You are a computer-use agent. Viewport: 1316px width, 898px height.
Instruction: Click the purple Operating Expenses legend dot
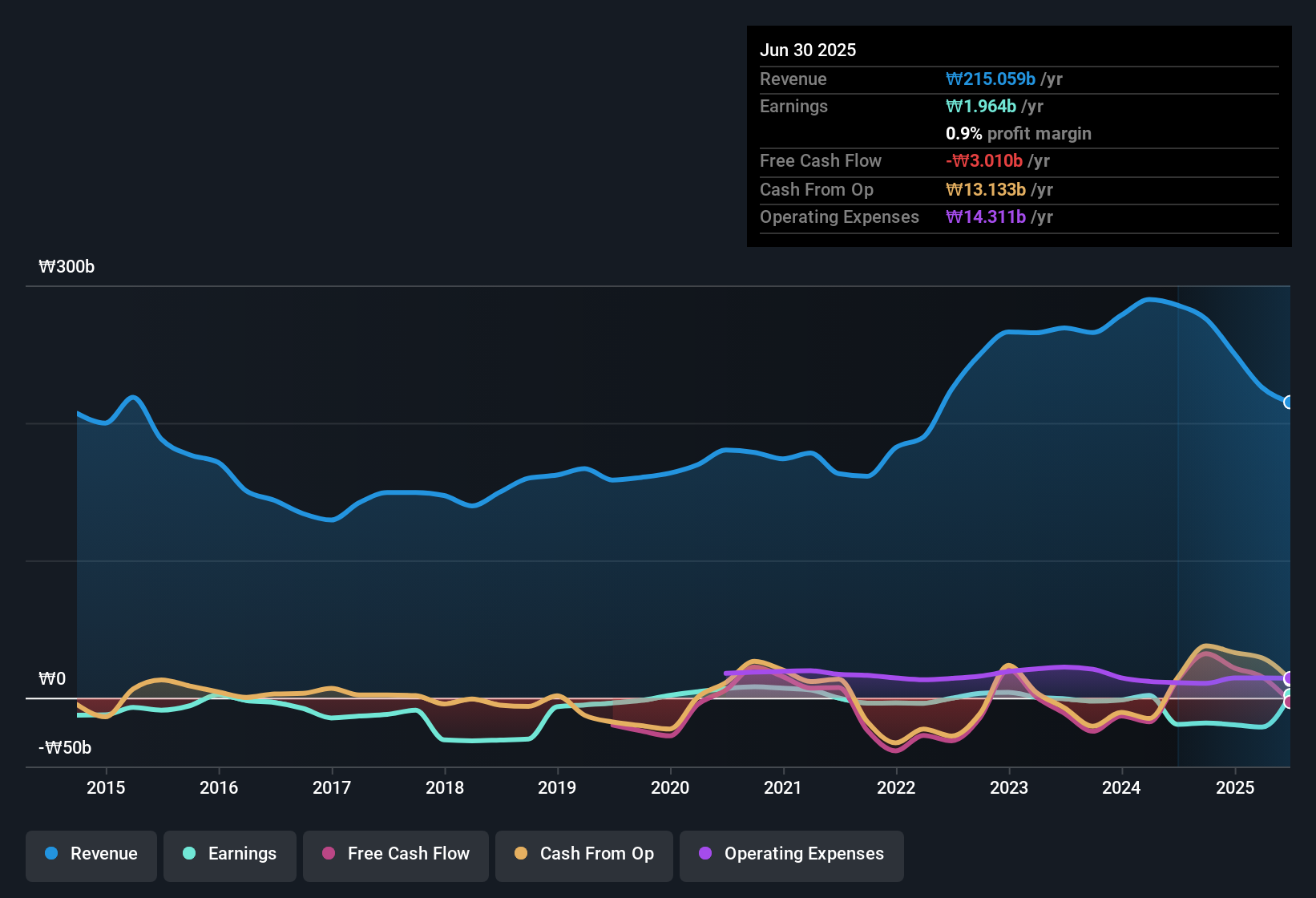click(x=705, y=853)
